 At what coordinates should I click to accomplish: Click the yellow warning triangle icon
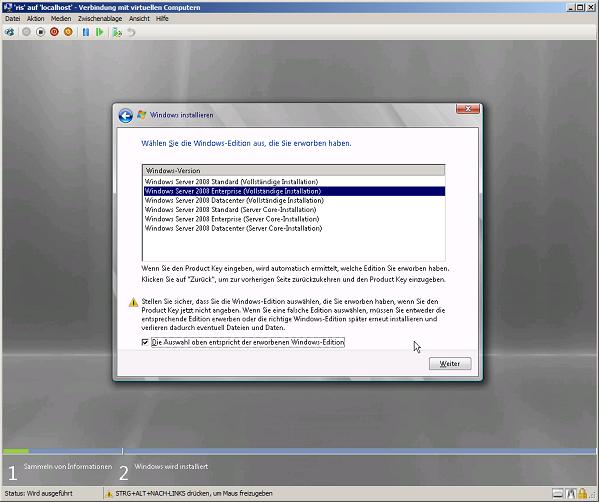tap(133, 303)
